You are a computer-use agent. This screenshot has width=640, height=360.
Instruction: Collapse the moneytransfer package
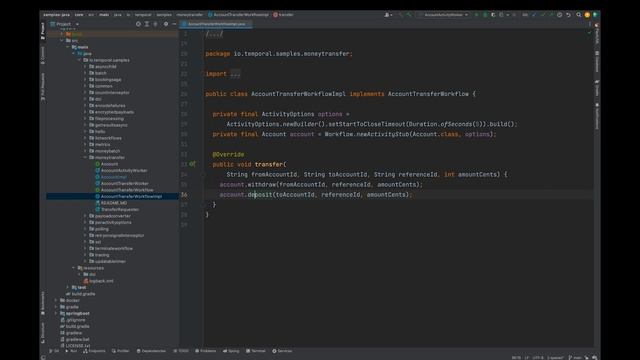click(x=85, y=158)
